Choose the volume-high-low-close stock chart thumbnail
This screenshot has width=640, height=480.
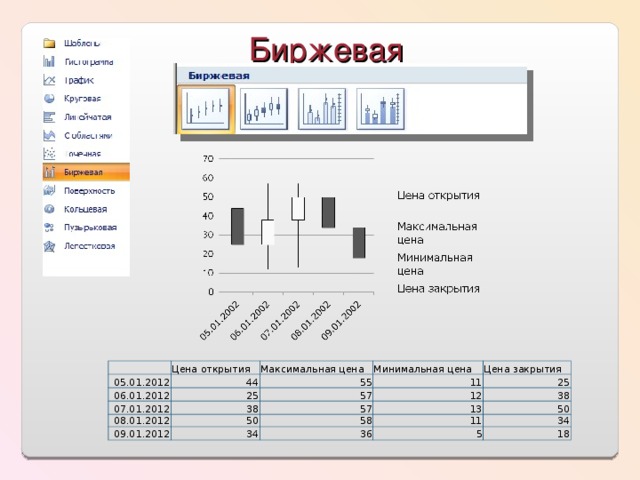click(x=322, y=109)
